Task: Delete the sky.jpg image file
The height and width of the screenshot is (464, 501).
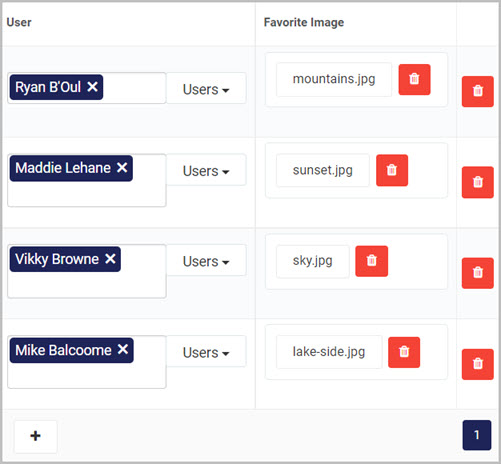Action: pyautogui.click(x=372, y=261)
